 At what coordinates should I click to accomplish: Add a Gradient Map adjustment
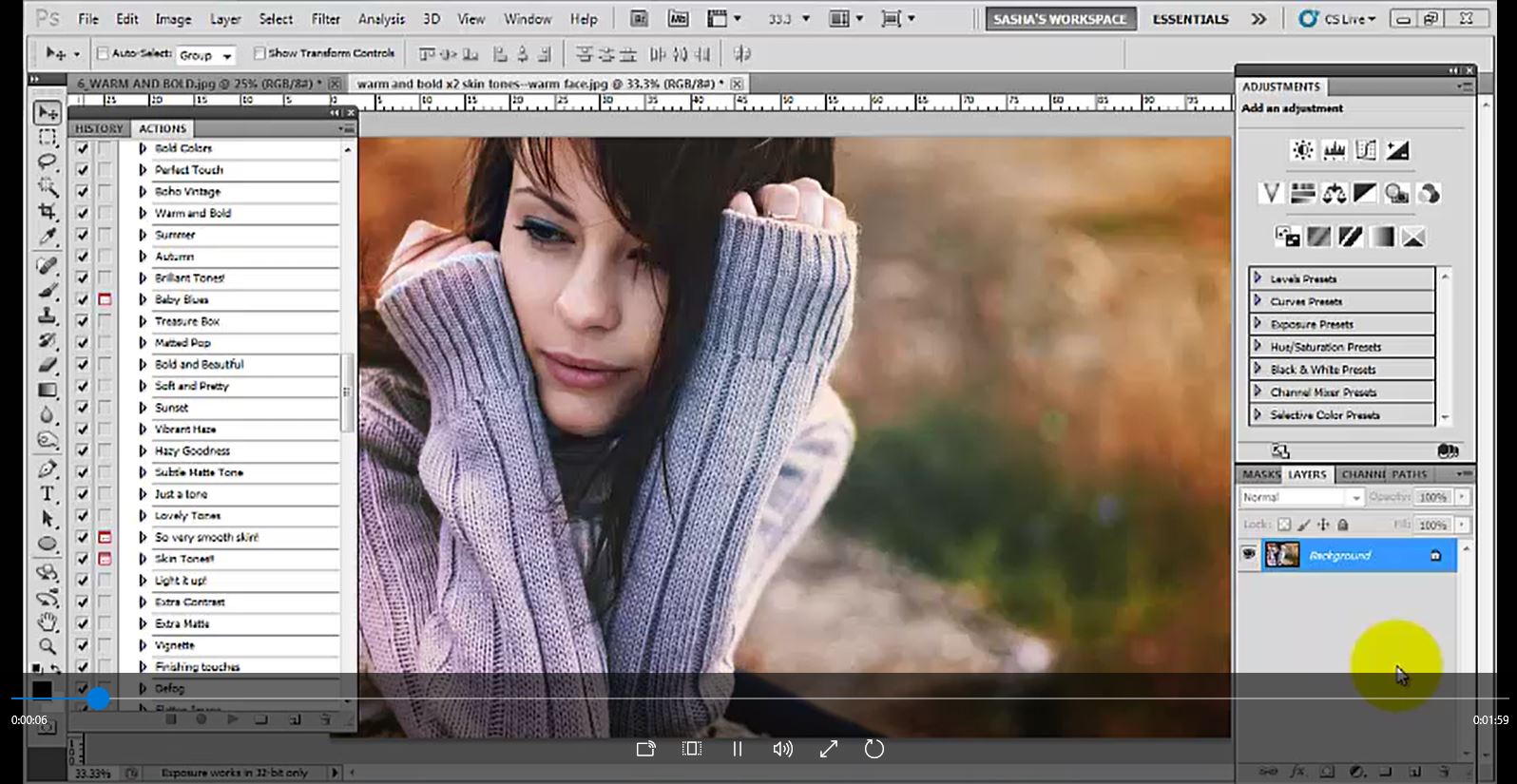pos(1382,237)
